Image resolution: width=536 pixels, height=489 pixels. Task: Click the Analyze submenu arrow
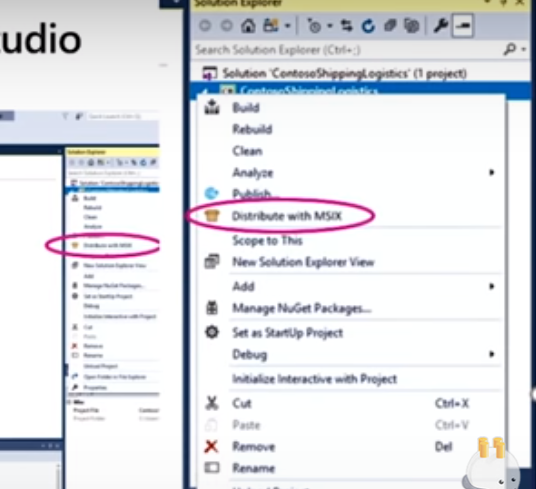pos(492,172)
